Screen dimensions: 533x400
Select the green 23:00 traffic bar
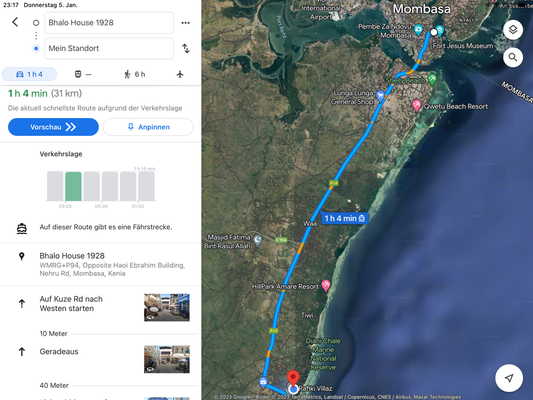[73, 187]
